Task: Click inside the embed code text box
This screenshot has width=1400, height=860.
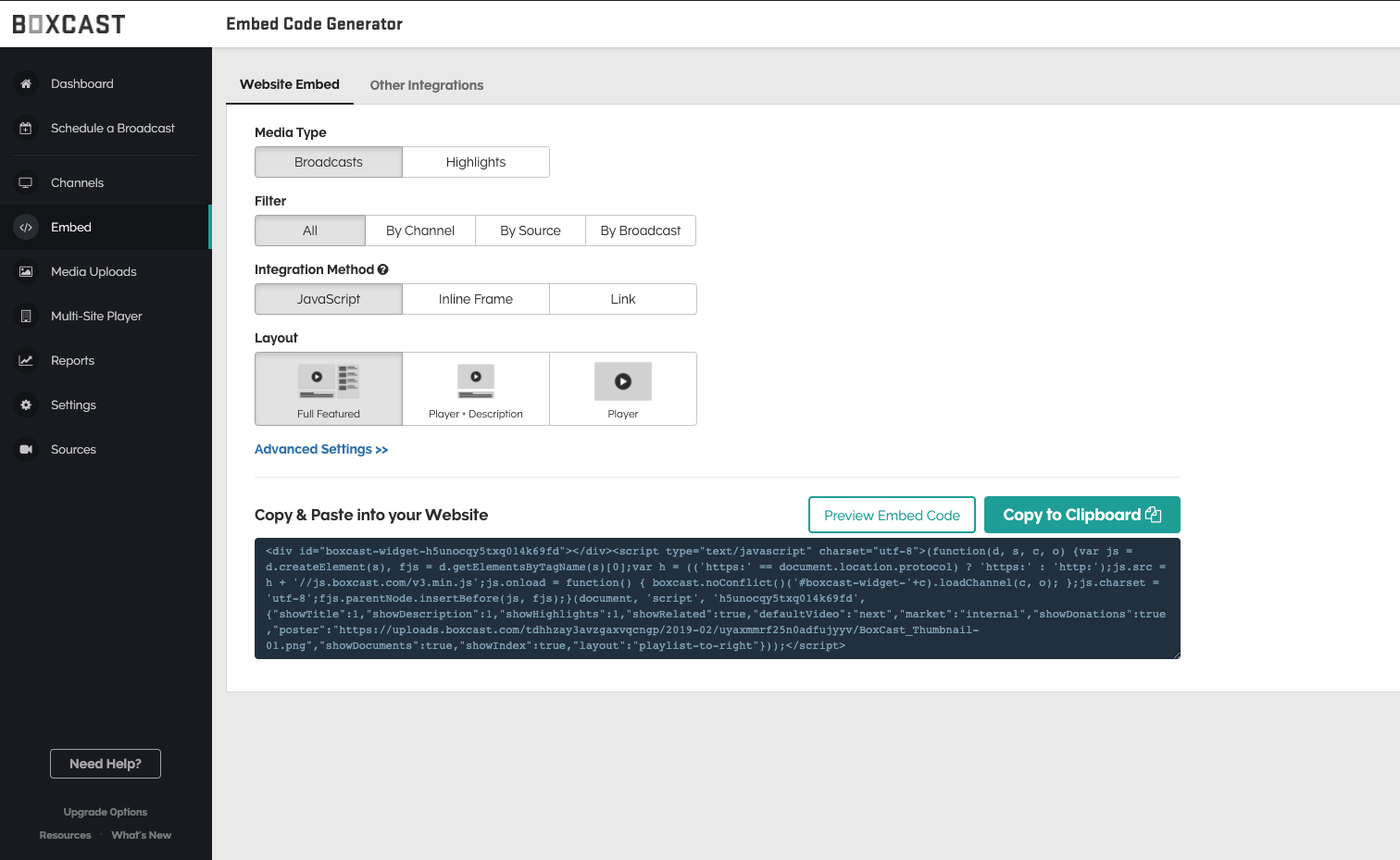Action: point(717,598)
